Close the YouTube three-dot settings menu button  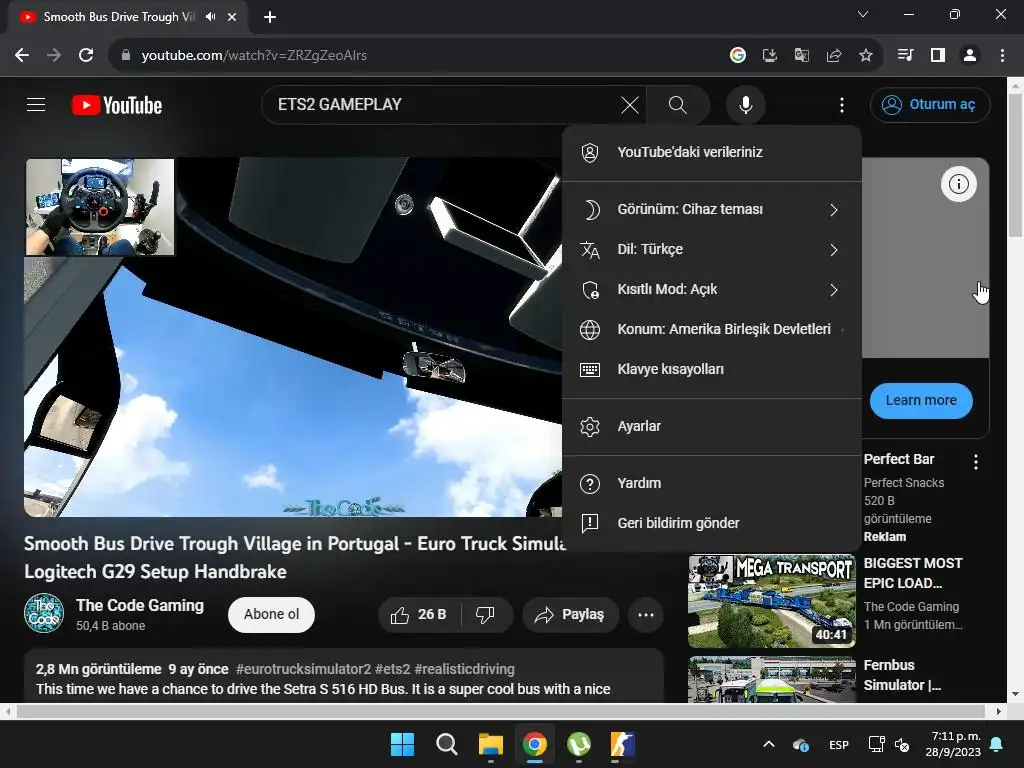click(842, 104)
